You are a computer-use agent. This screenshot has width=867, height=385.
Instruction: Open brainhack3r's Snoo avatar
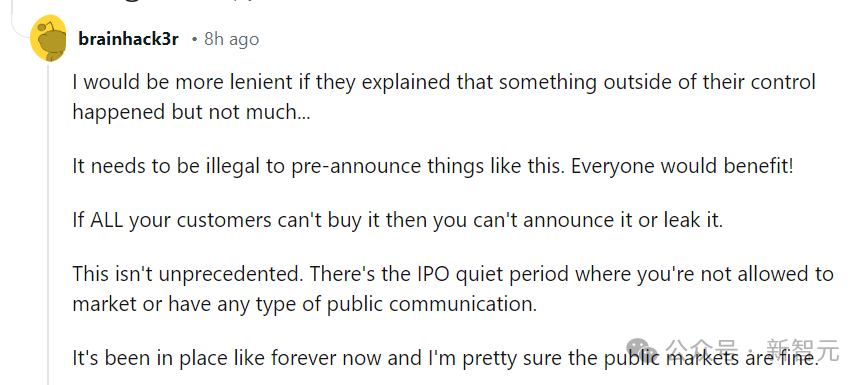[x=48, y=39]
